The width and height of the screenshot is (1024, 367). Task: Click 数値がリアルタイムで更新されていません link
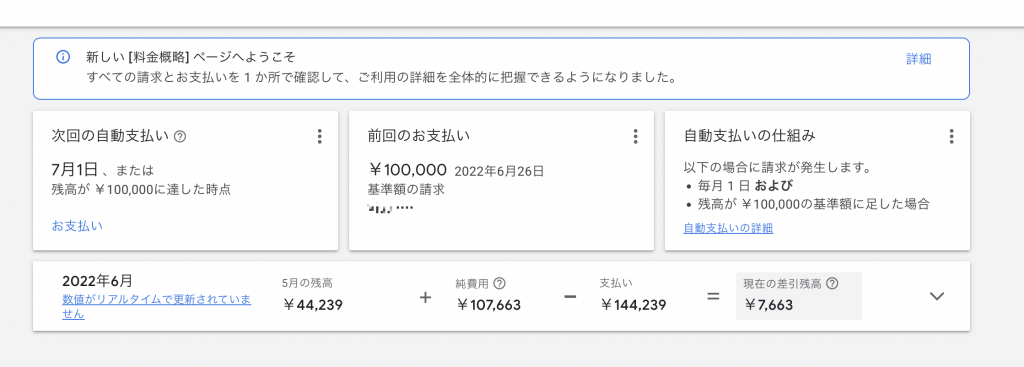[157, 306]
